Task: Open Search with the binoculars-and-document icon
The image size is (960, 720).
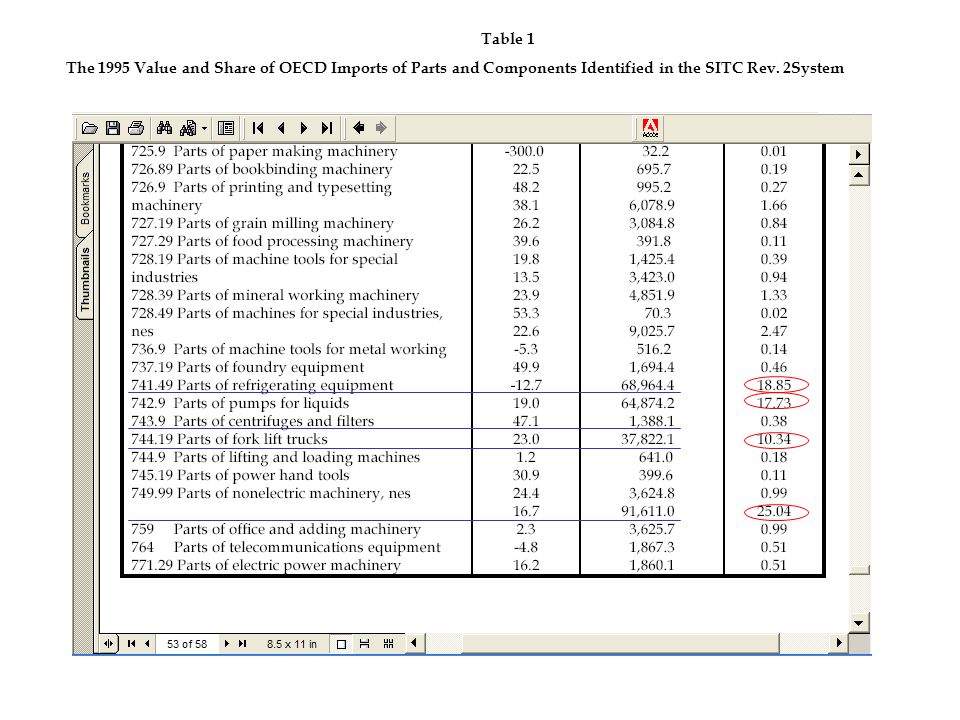Action: (188, 128)
